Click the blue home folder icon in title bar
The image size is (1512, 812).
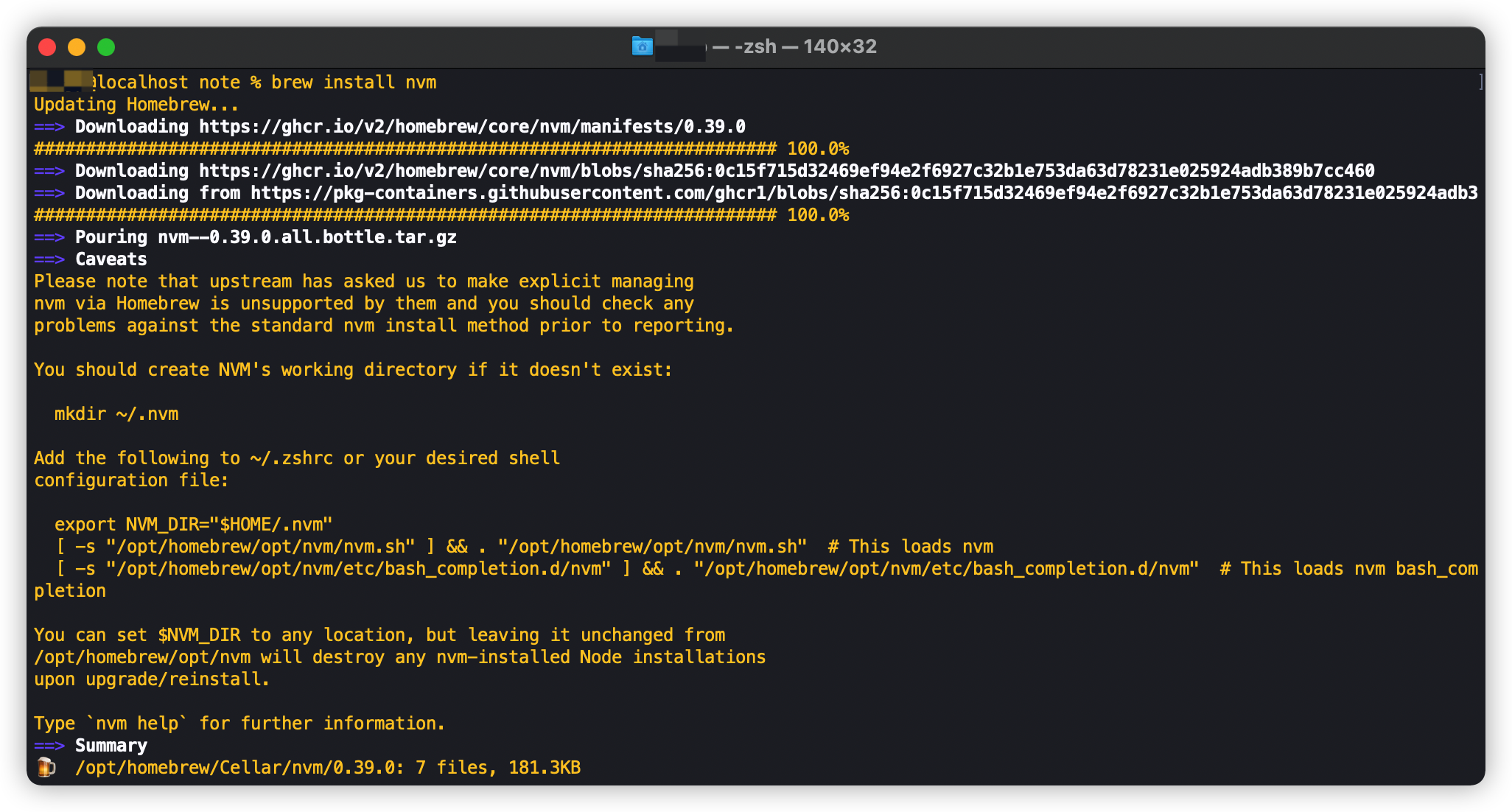click(643, 46)
